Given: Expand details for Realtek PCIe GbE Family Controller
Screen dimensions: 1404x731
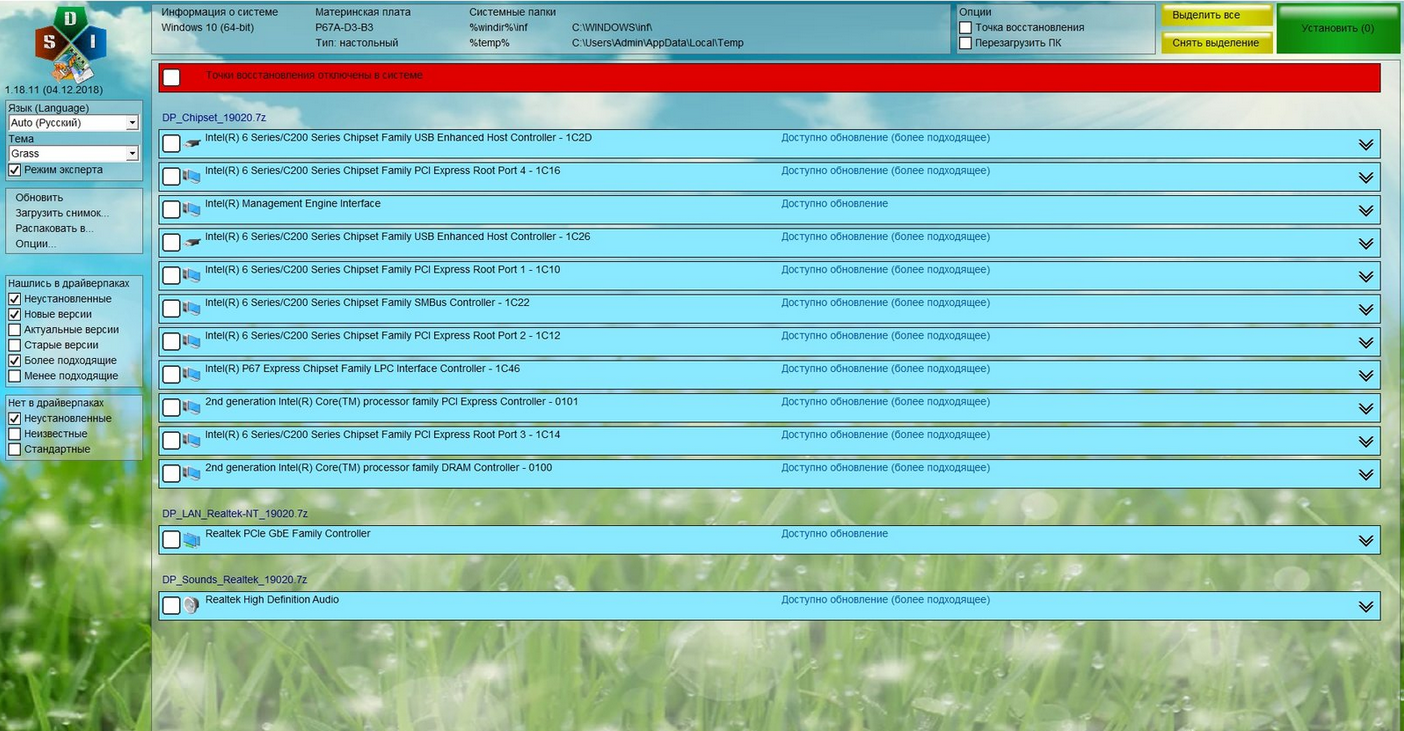Looking at the screenshot, I should point(1366,541).
